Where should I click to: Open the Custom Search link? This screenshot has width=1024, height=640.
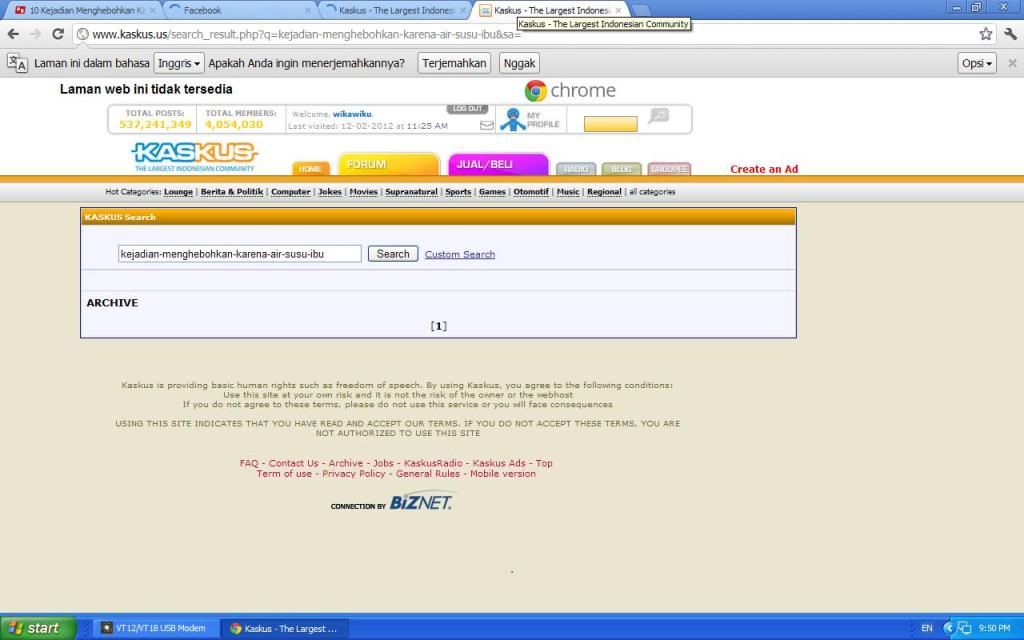click(x=460, y=255)
